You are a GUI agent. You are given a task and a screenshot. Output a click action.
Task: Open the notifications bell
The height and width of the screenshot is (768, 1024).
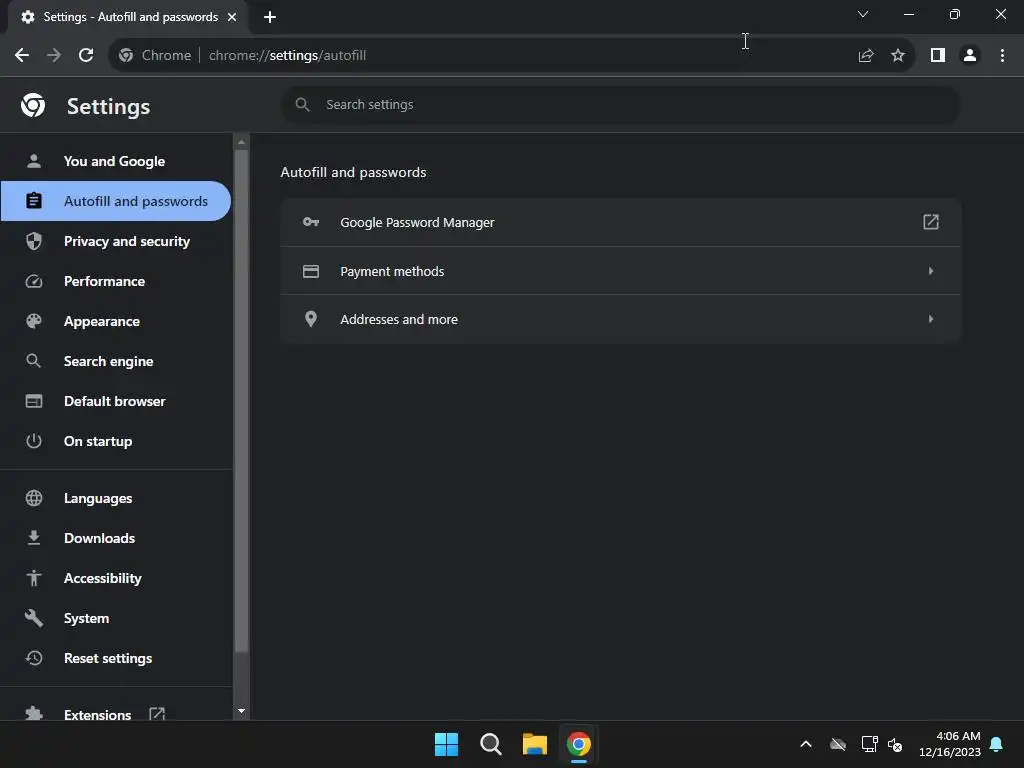(x=997, y=744)
